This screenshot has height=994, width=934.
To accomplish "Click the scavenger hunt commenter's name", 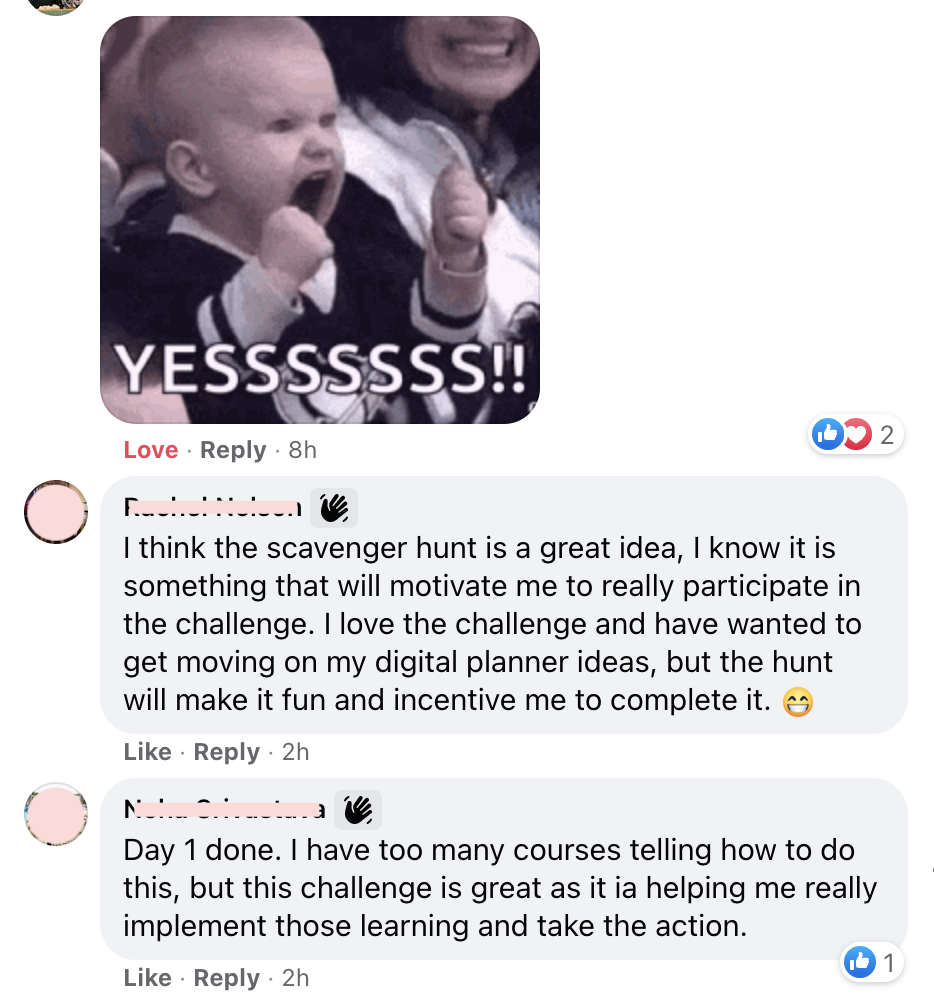I will [212, 508].
